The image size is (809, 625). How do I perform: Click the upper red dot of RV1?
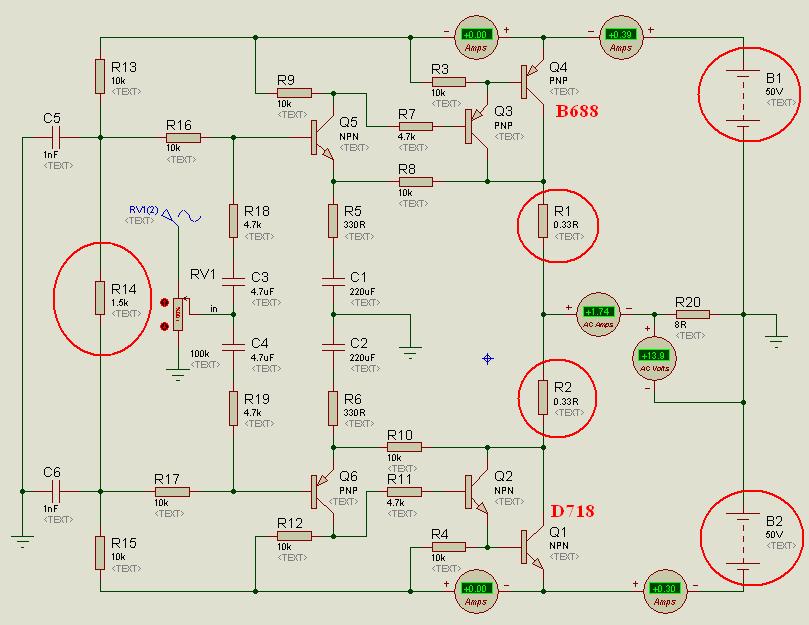(x=165, y=302)
